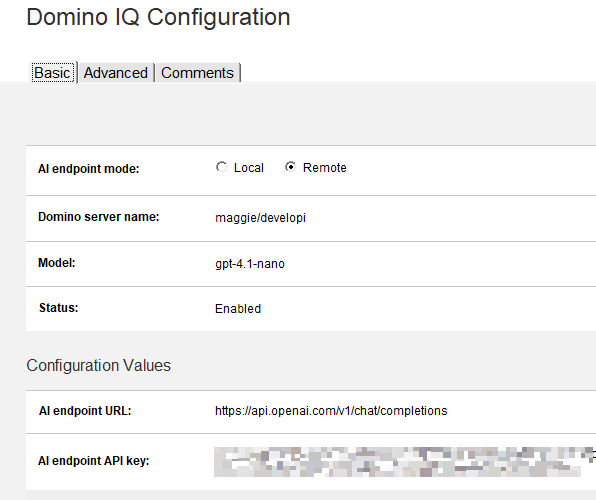The width and height of the screenshot is (596, 500).
Task: Select the Local endpoint mode radio button
Action: point(221,167)
